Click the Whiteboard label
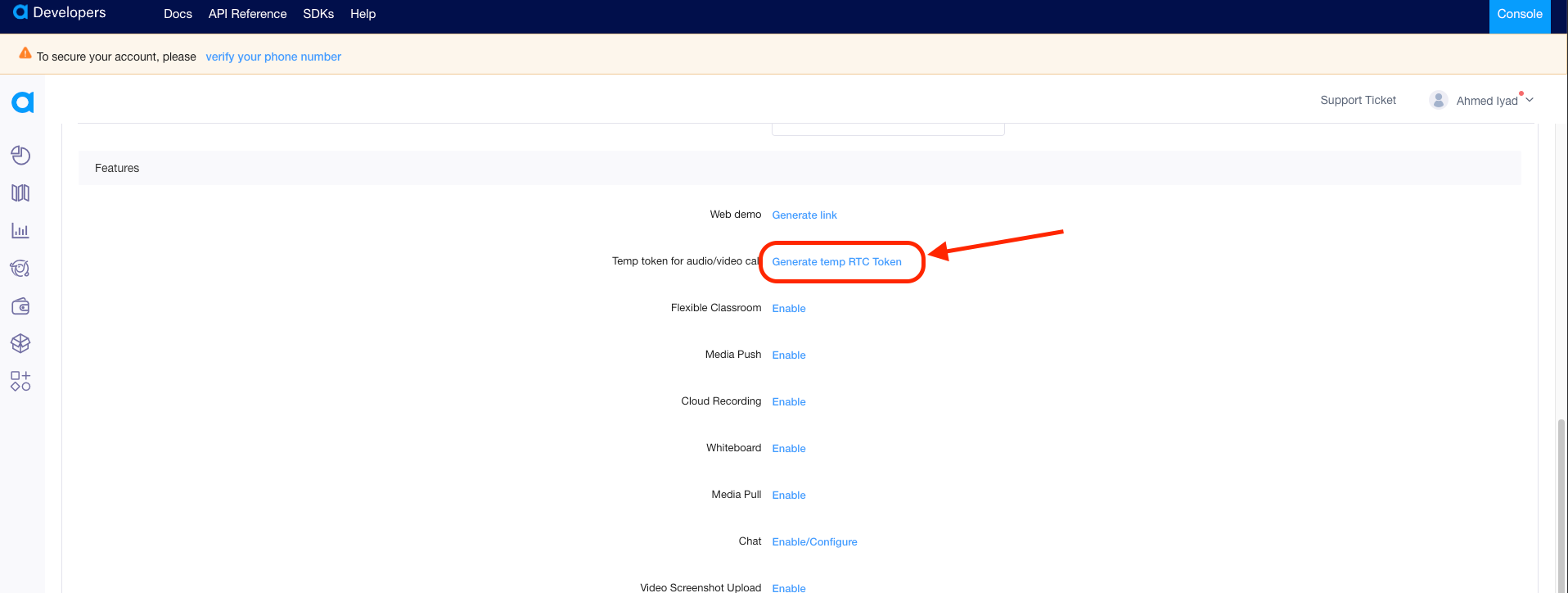This screenshot has height=593, width=1568. pyautogui.click(x=733, y=448)
